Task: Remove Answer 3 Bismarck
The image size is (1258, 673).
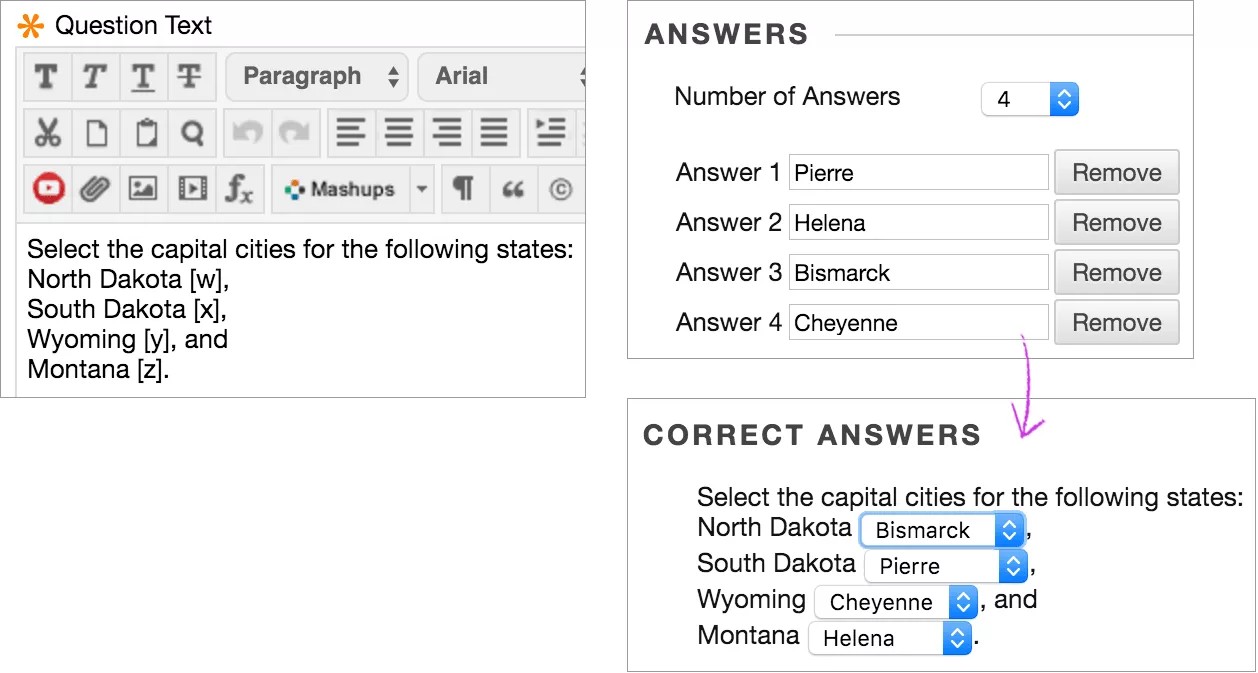Action: [x=1116, y=272]
